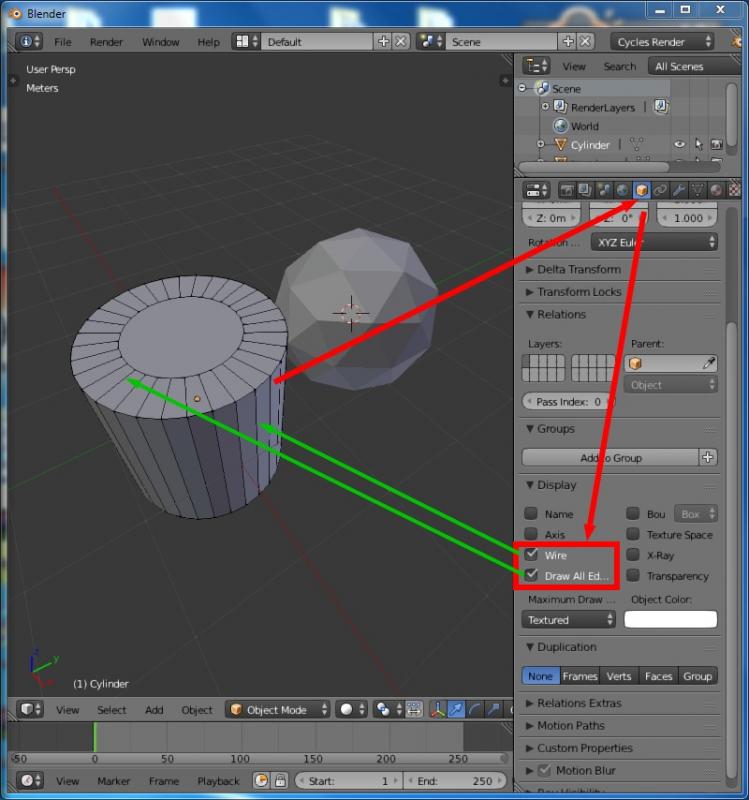Open the Help menu
The height and width of the screenshot is (800, 749).
click(208, 42)
